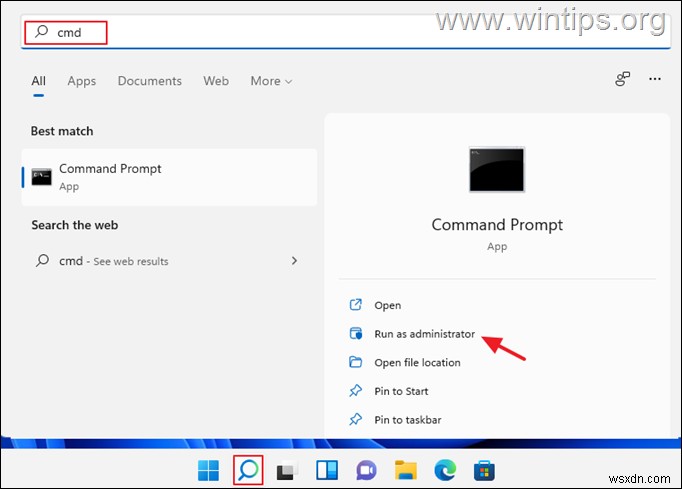Click the large Command Prompt preview thumbnail
Viewport: 682px width, 489px height.
[x=497, y=169]
